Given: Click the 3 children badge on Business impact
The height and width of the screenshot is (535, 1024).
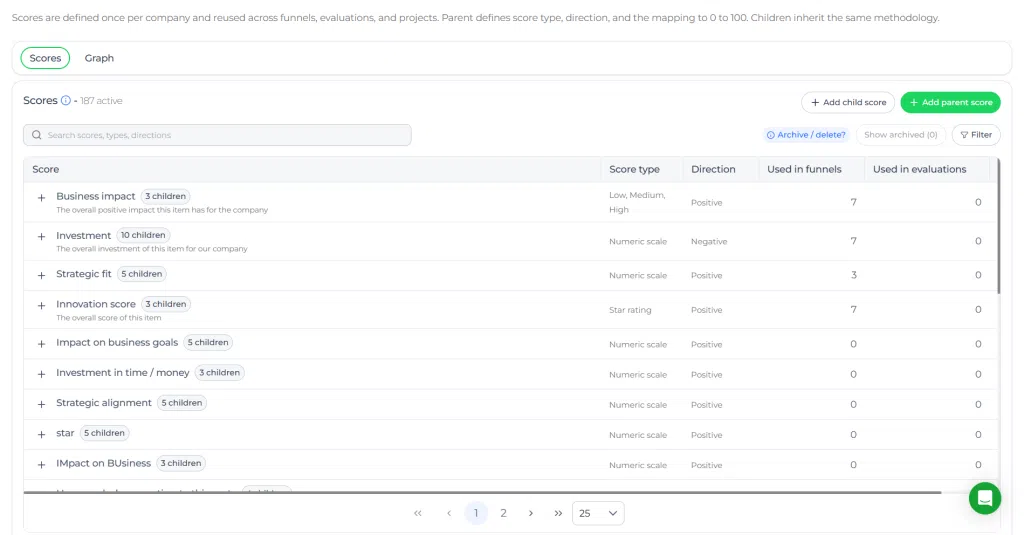Looking at the screenshot, I should tap(165, 196).
